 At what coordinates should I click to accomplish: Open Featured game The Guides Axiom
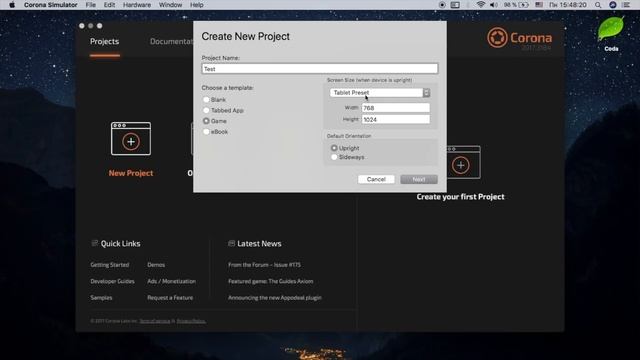(271, 281)
